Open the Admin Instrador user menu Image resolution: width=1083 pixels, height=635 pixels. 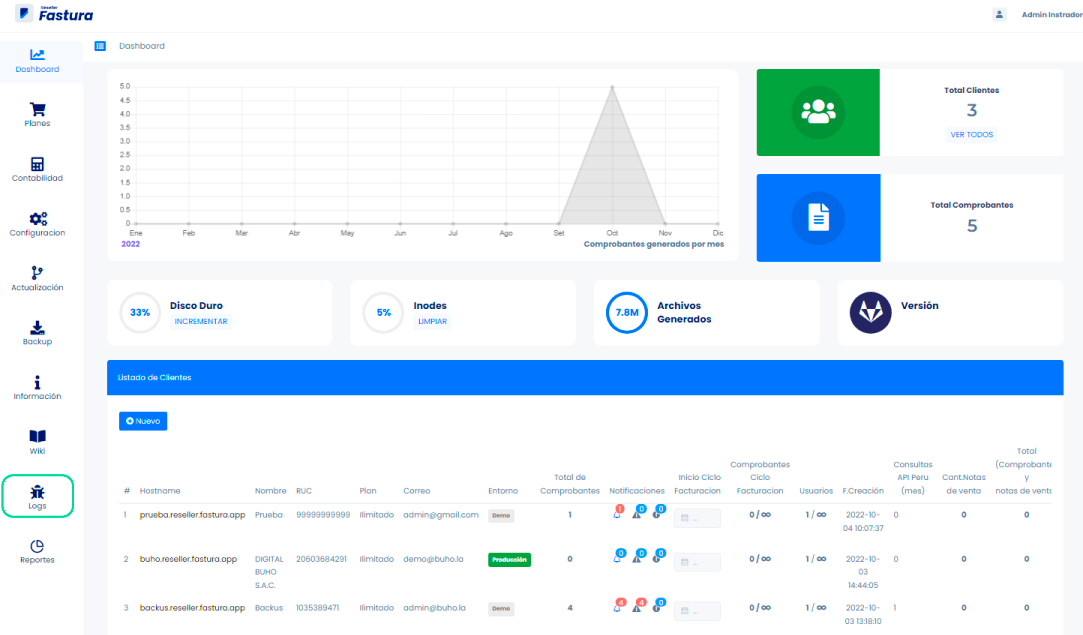(x=1050, y=15)
